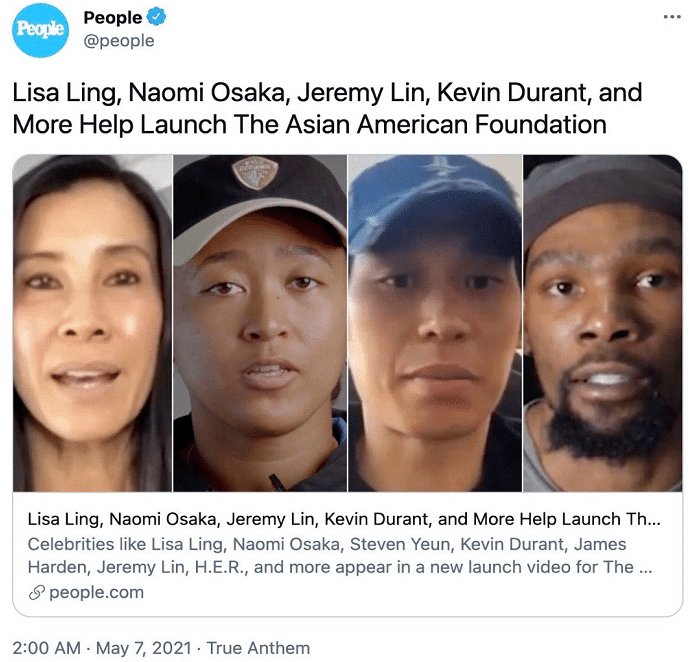Viewport: 694px width, 662px height.
Task: Open the three-dot more options menu
Action: tap(672, 17)
